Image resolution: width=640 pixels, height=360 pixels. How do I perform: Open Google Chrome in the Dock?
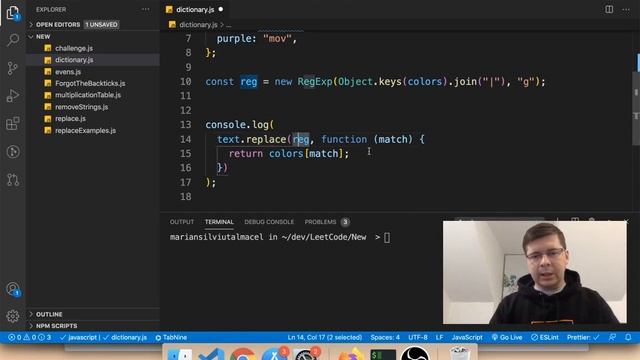(242, 355)
